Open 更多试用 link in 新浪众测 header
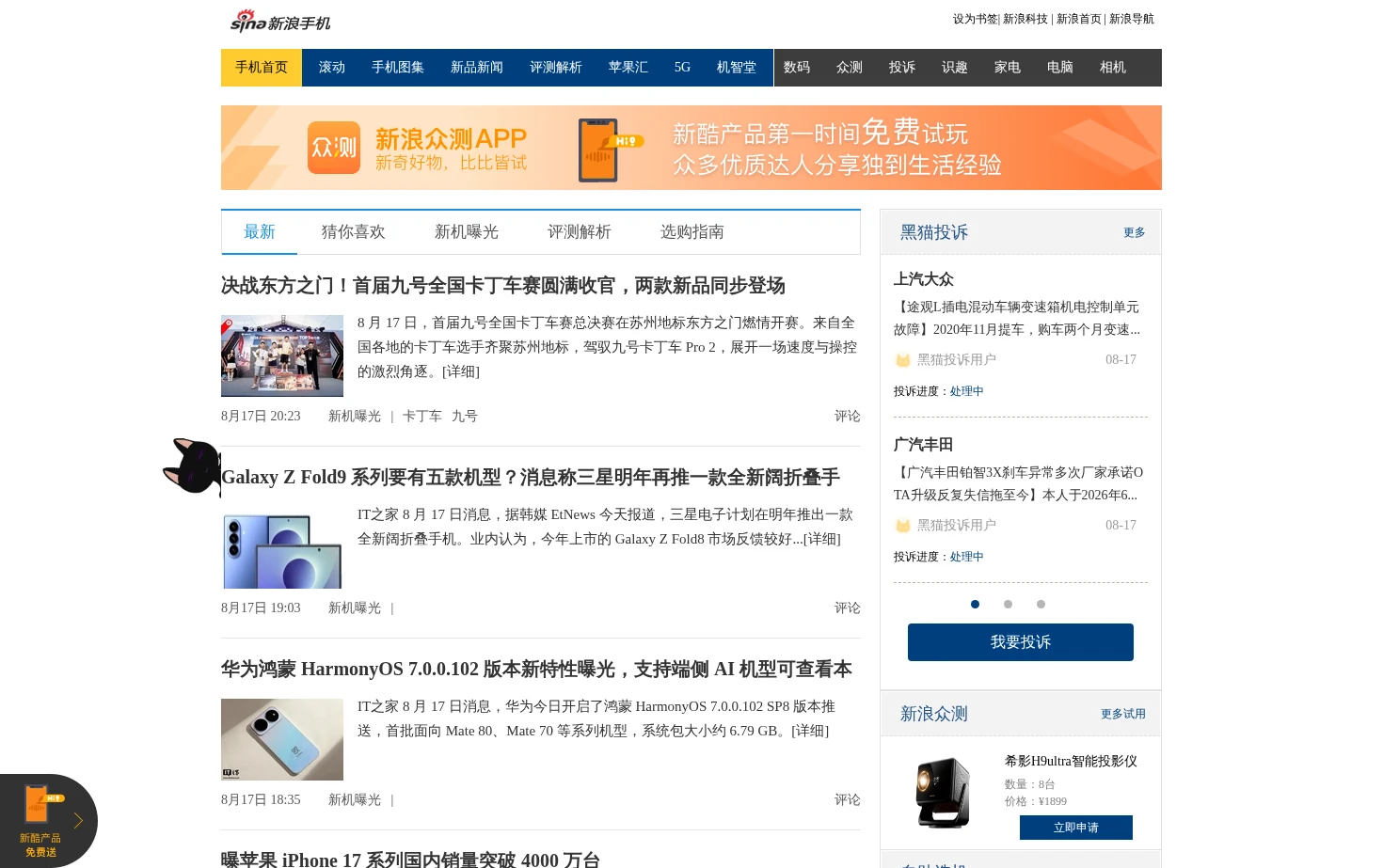 coord(1123,714)
